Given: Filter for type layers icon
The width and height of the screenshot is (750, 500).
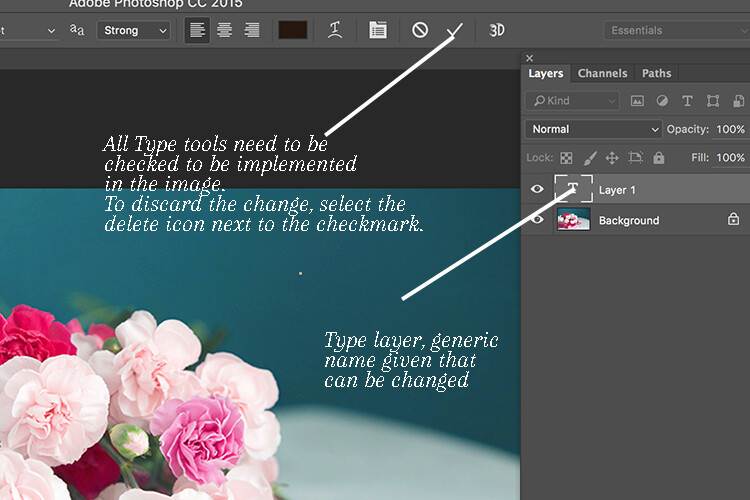Looking at the screenshot, I should pos(687,101).
